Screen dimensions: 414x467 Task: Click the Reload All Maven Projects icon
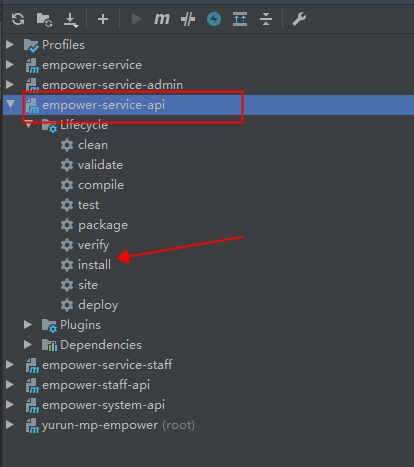click(18, 19)
